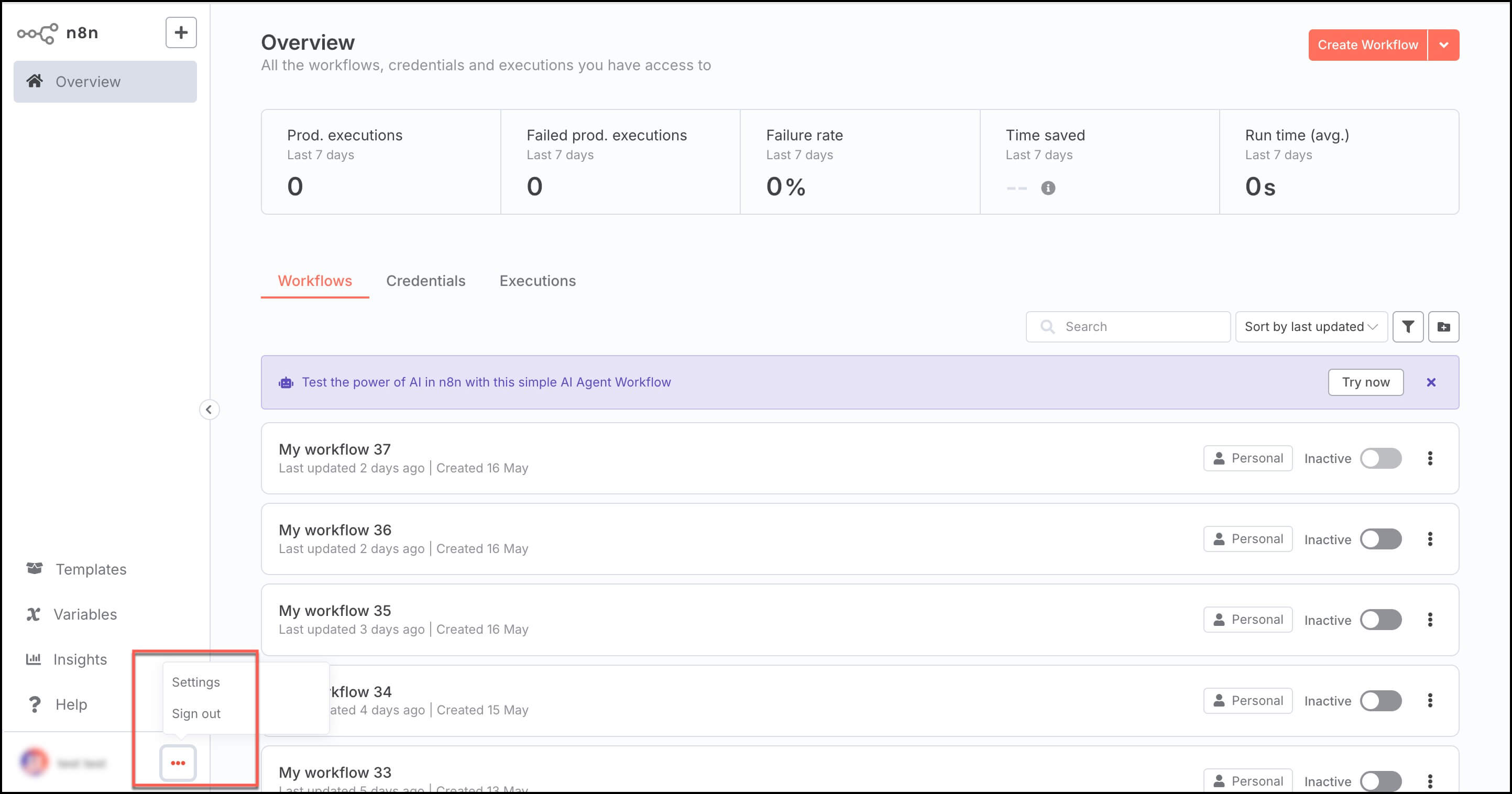Click the Try now button

click(1365, 382)
